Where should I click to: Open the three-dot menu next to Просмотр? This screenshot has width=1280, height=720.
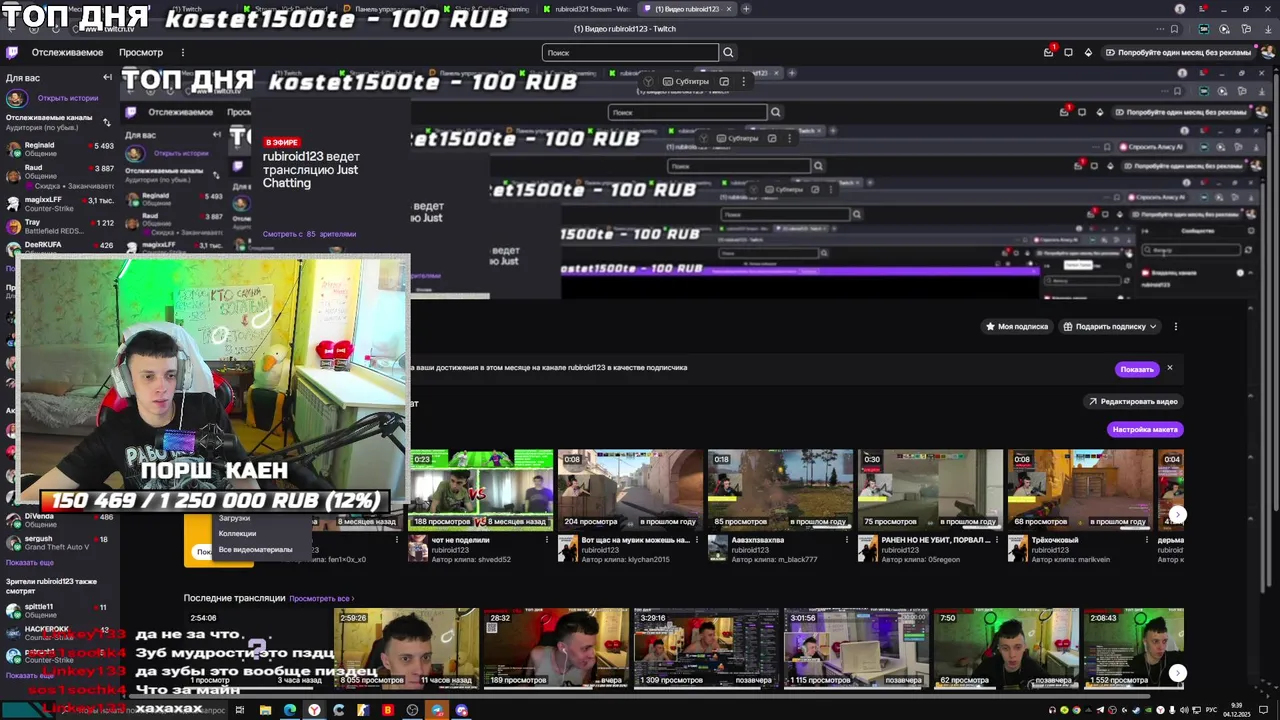[x=182, y=52]
